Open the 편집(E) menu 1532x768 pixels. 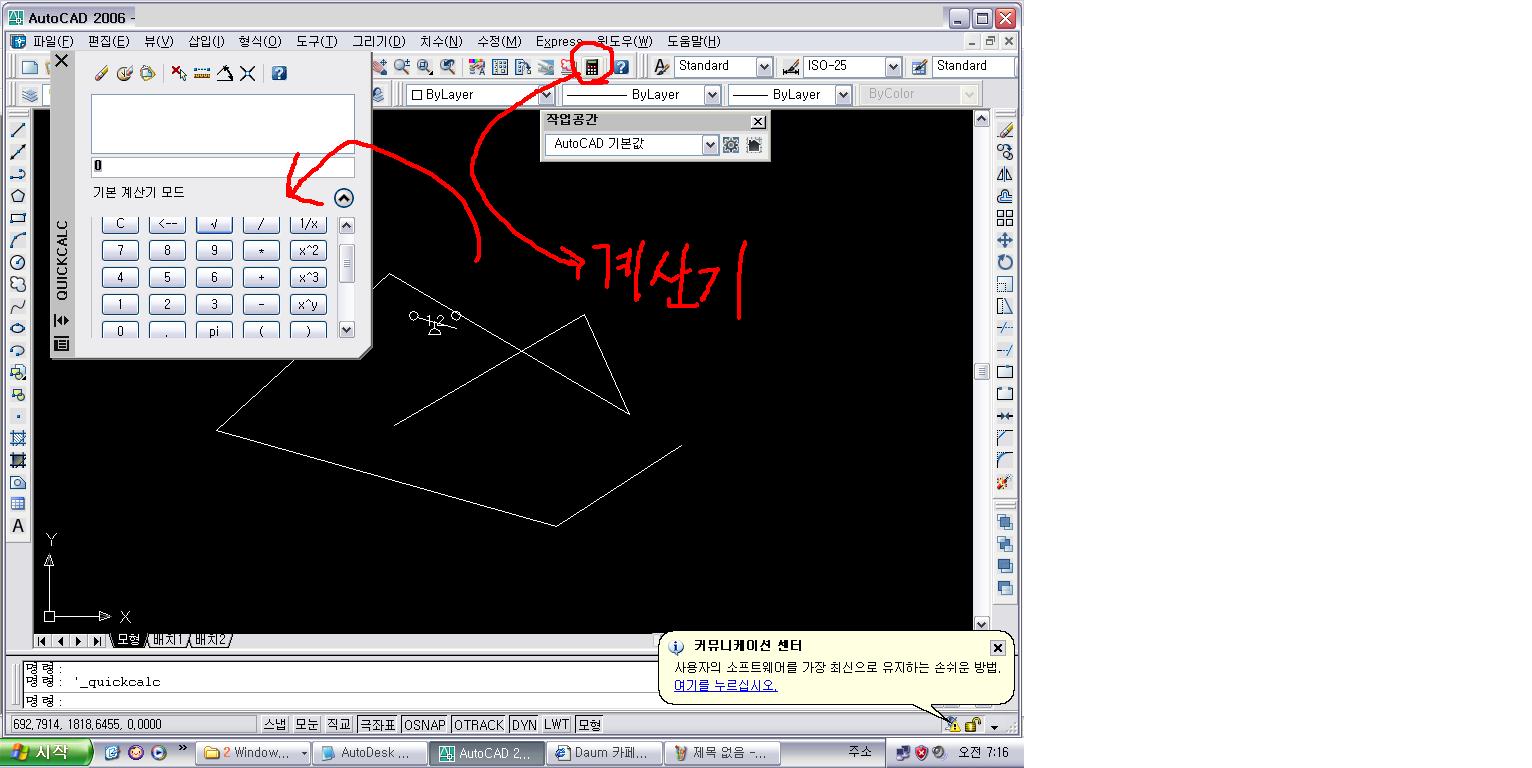pyautogui.click(x=108, y=41)
